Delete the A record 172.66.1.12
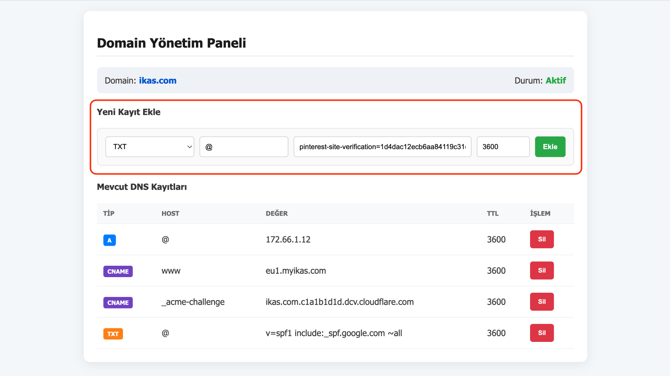The image size is (670, 376). (542, 239)
